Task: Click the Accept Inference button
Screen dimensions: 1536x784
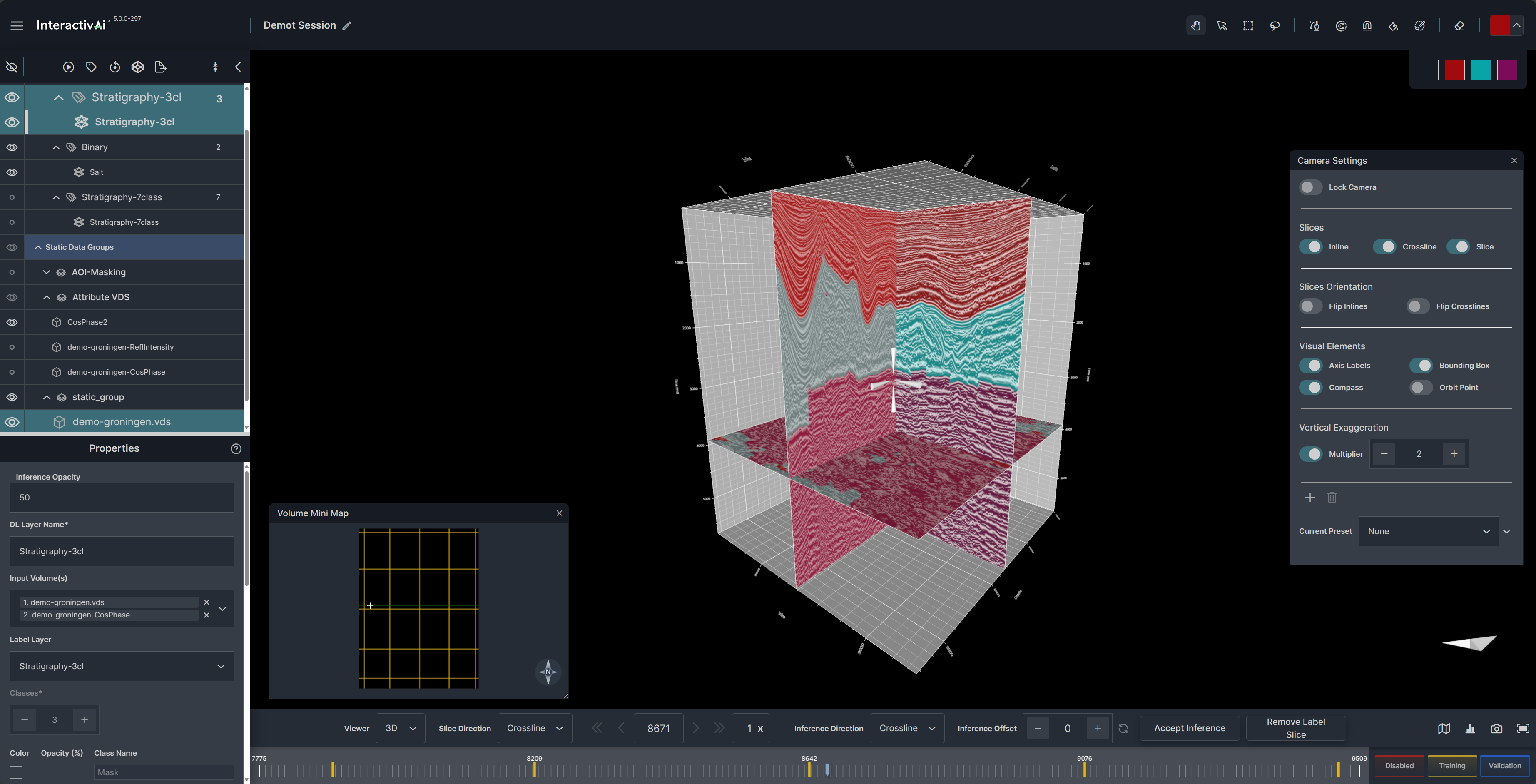Action: point(1190,729)
